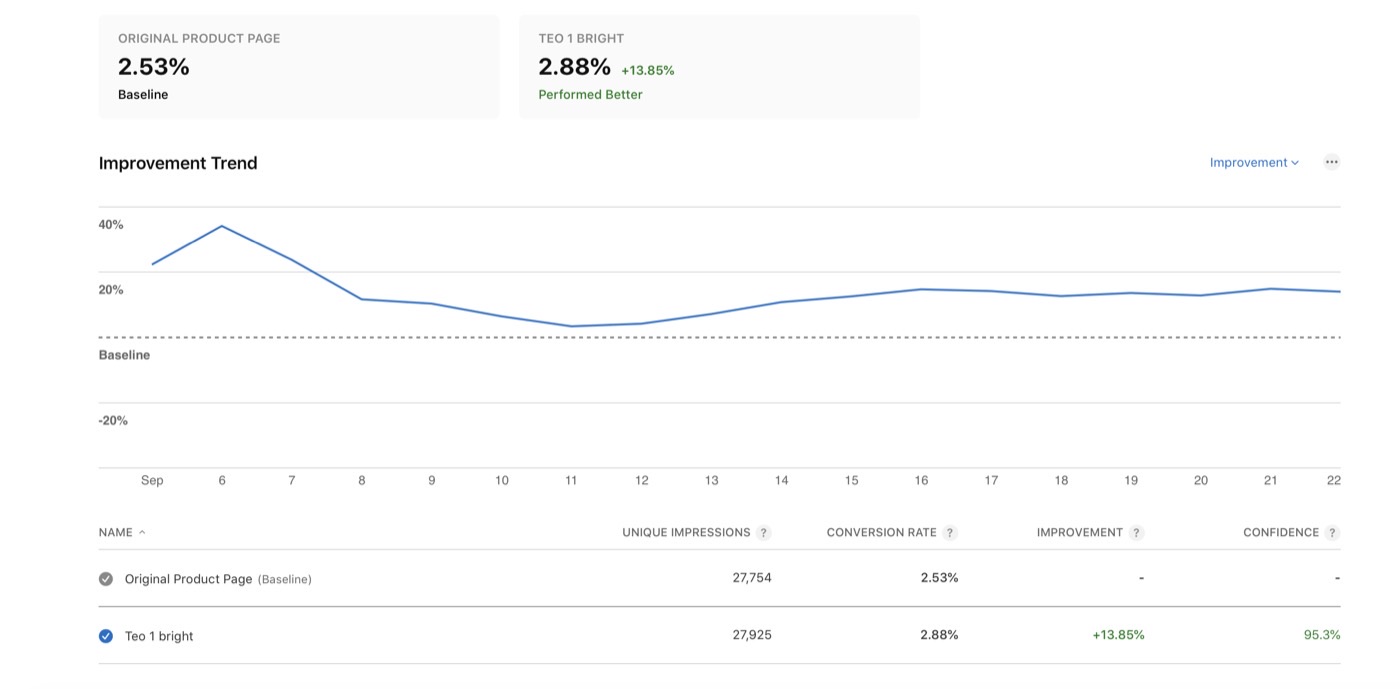Click Improvement column help question mark
The height and width of the screenshot is (689, 1400).
tap(1136, 533)
